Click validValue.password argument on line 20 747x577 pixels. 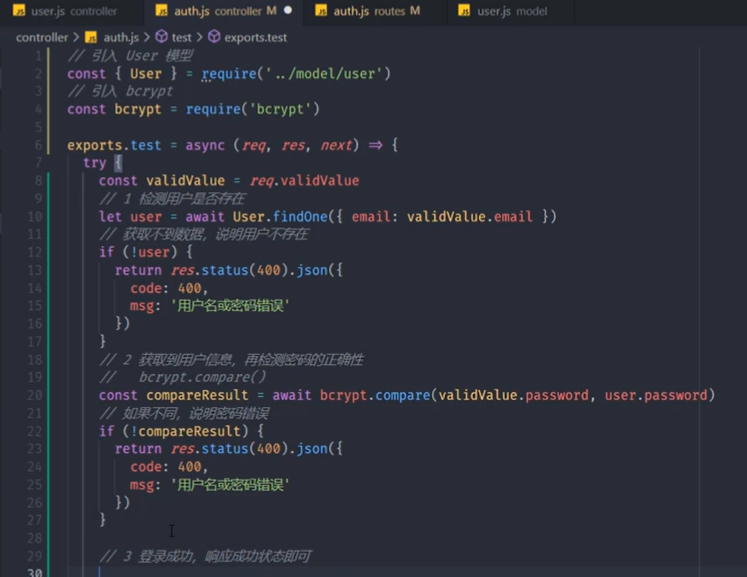click(513, 395)
